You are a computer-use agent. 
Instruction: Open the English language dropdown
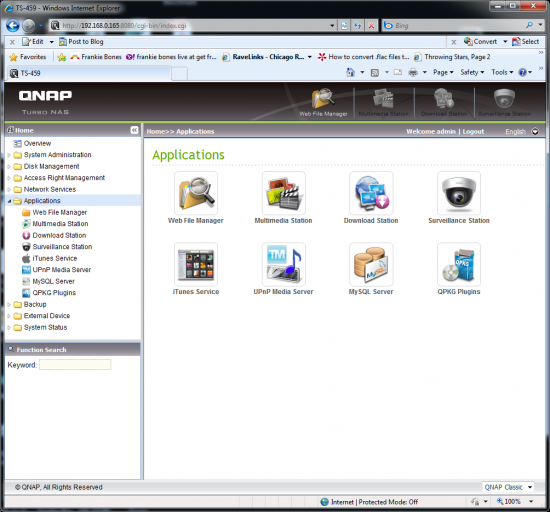535,132
